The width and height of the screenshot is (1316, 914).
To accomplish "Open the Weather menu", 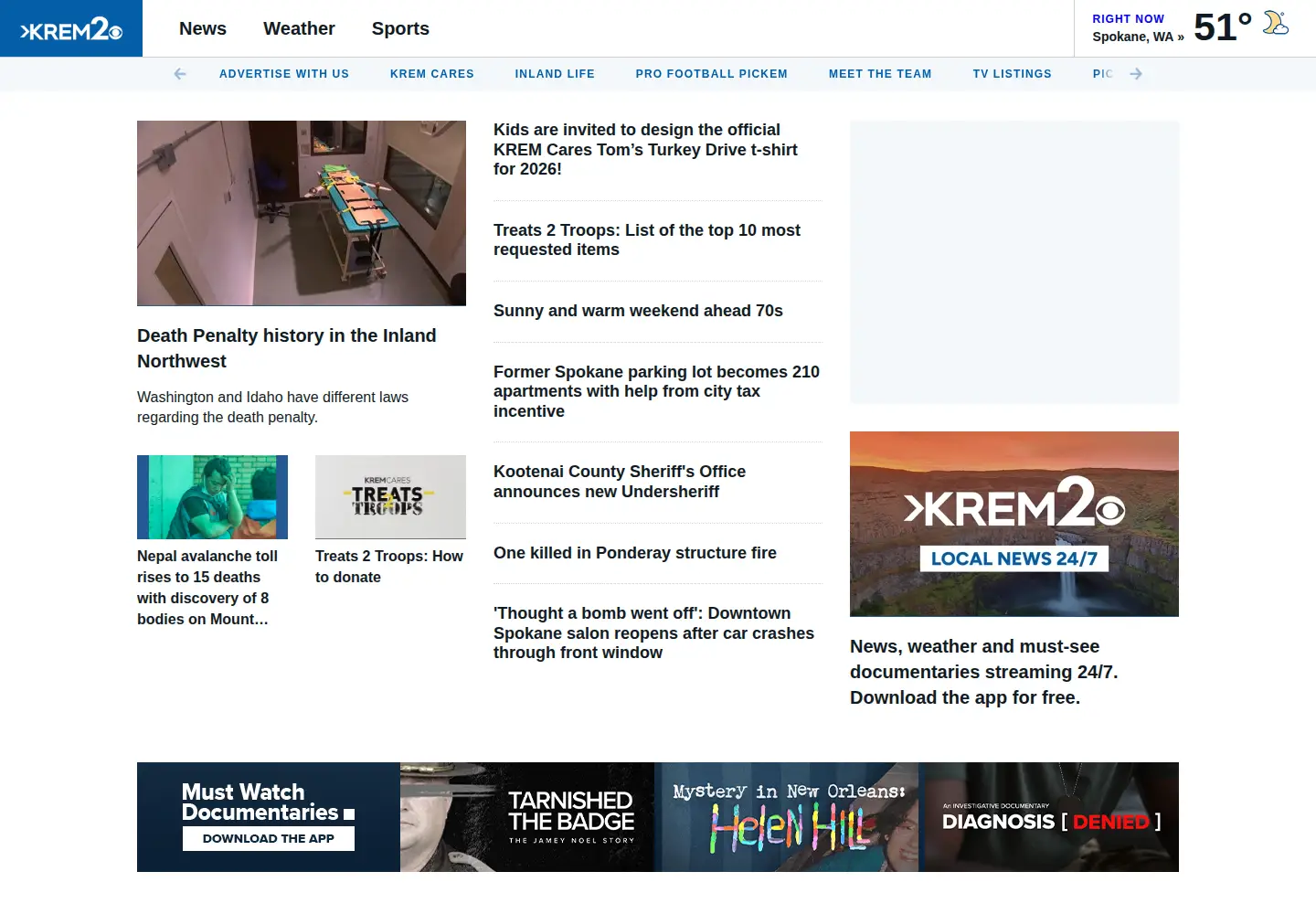I will tap(299, 28).
